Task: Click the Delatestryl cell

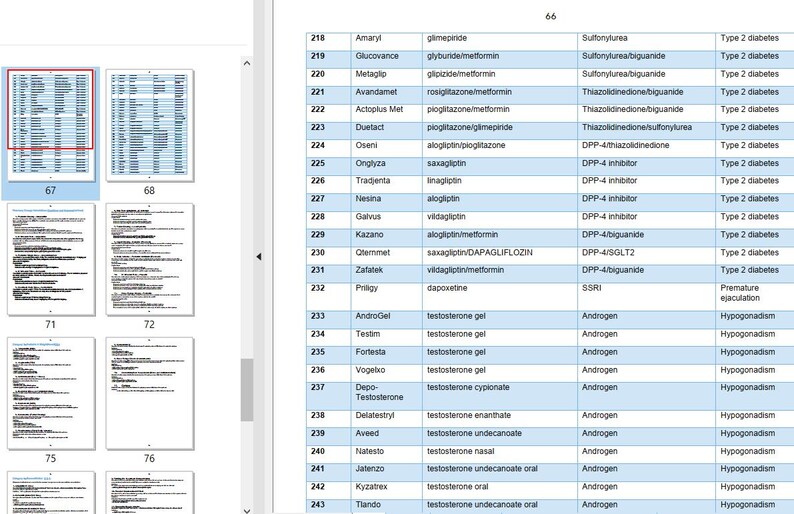Action: tap(386, 419)
